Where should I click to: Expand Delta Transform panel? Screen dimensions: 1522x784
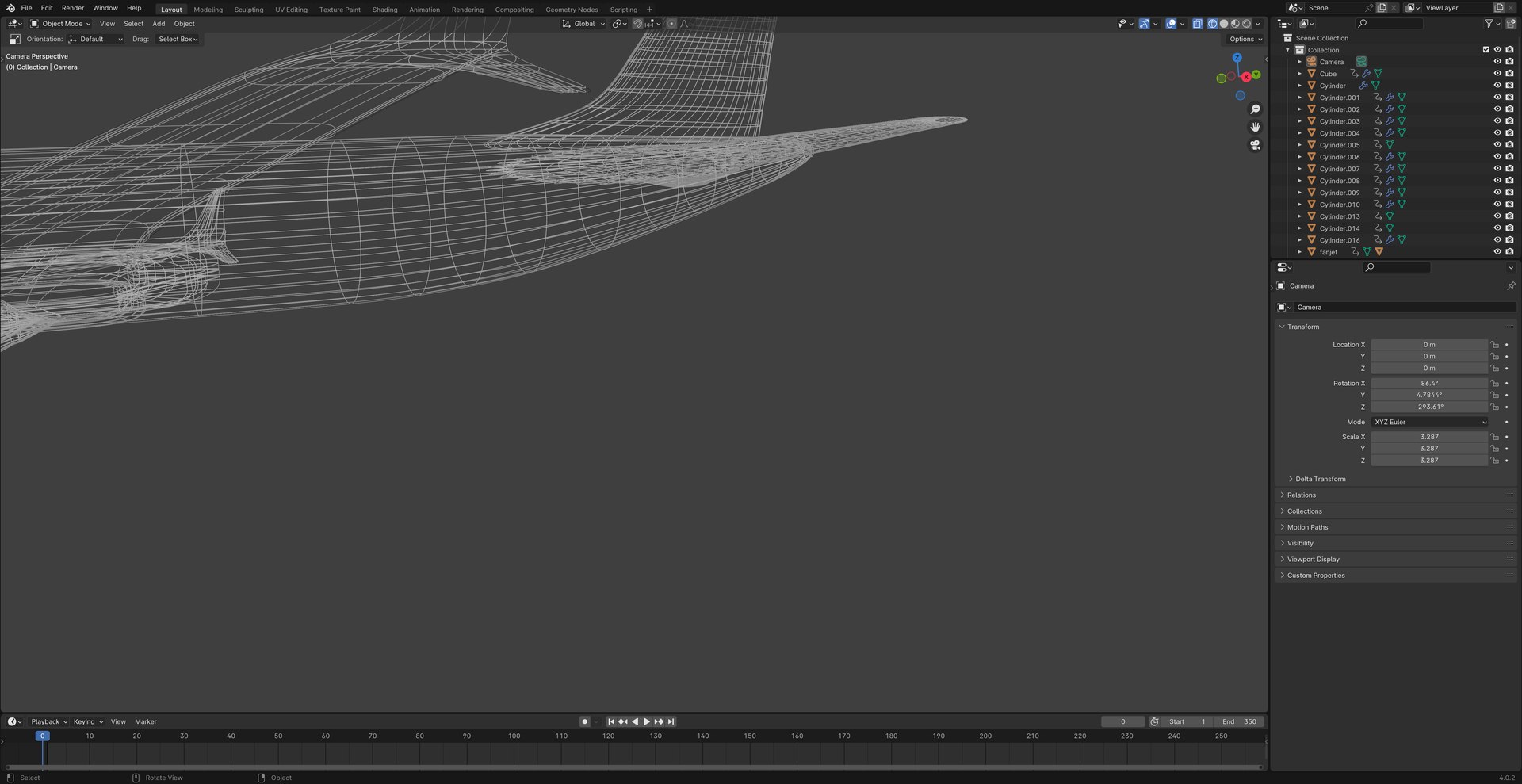tap(1320, 480)
